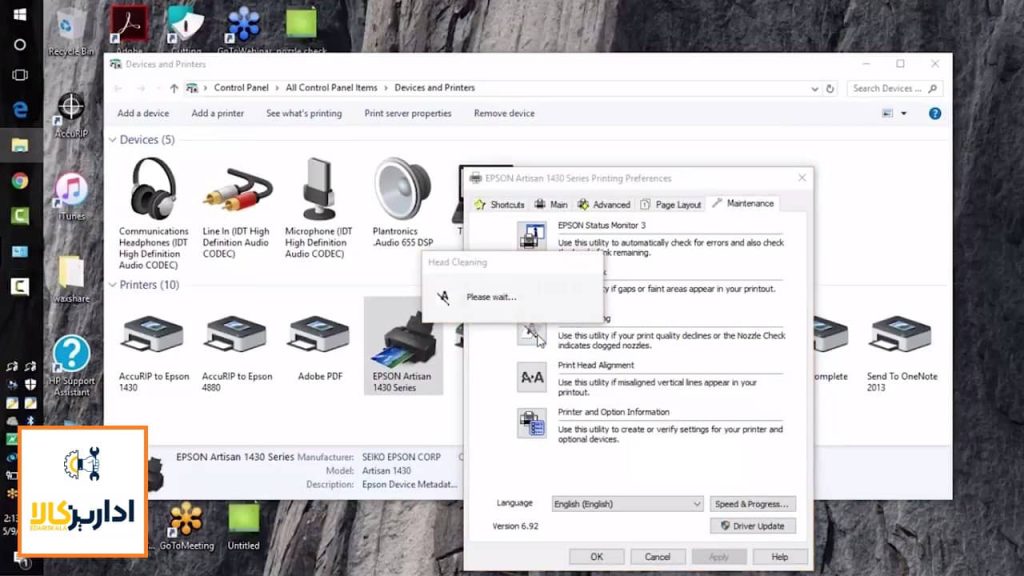Open the Recycle Bin desktop icon
Viewport: 1024px width, 576px height.
tap(70, 33)
